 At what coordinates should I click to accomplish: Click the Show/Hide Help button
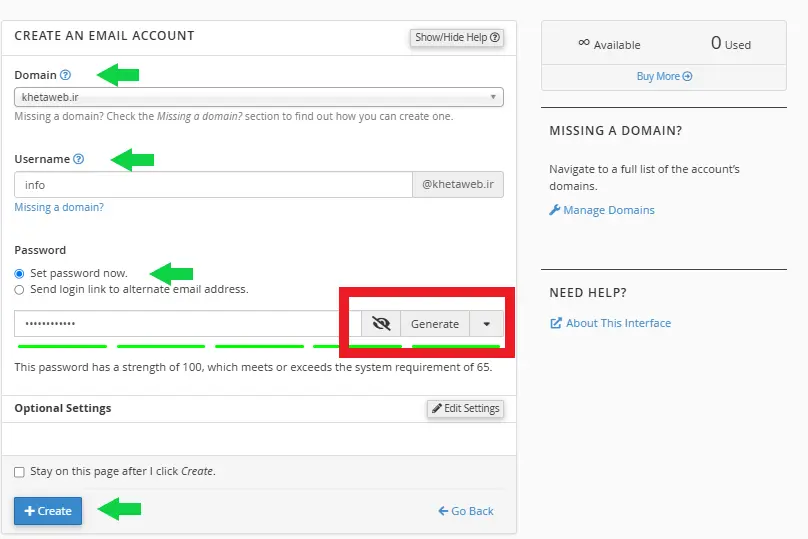pyautogui.click(x=456, y=38)
